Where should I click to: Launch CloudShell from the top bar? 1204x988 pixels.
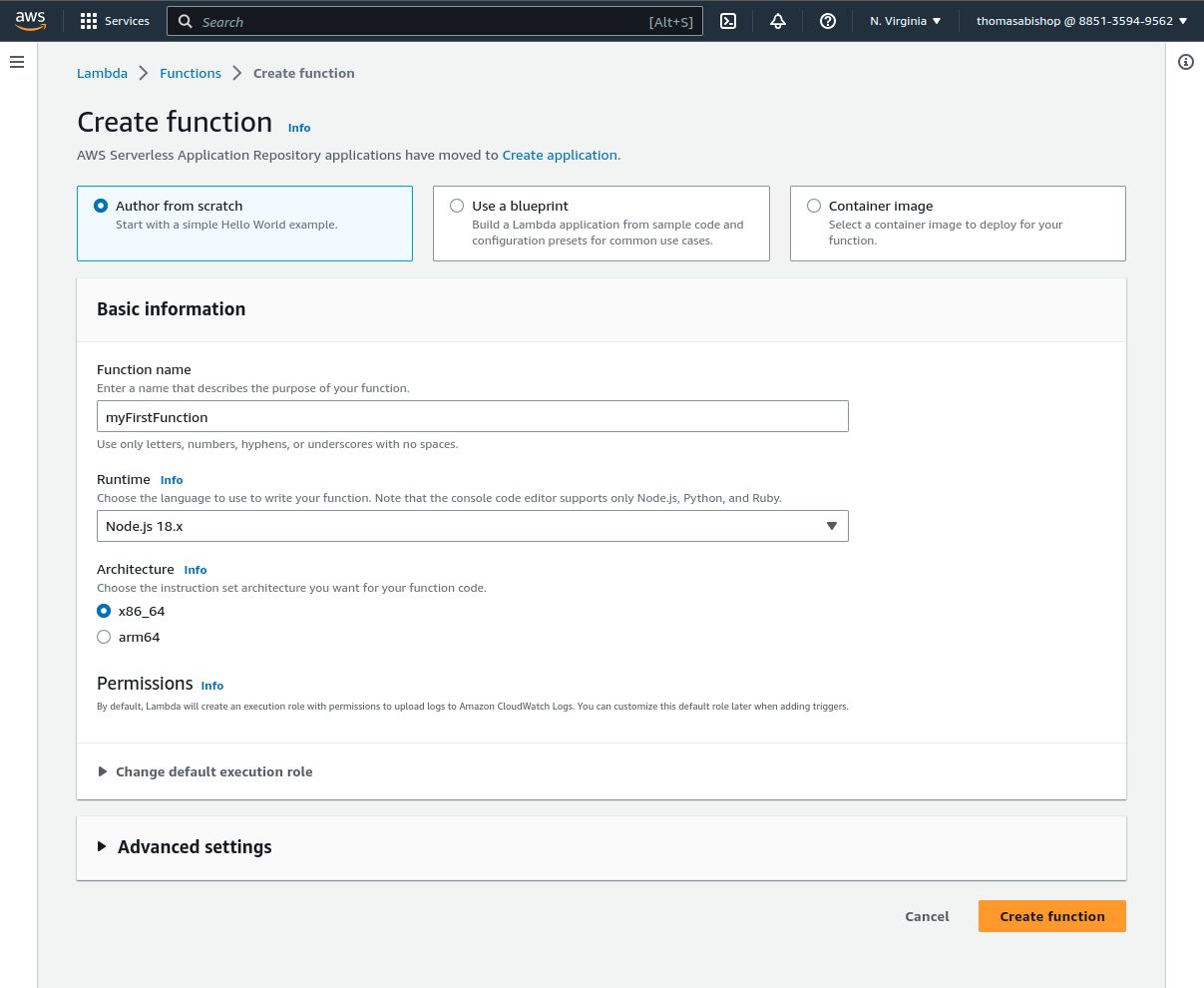(x=728, y=21)
